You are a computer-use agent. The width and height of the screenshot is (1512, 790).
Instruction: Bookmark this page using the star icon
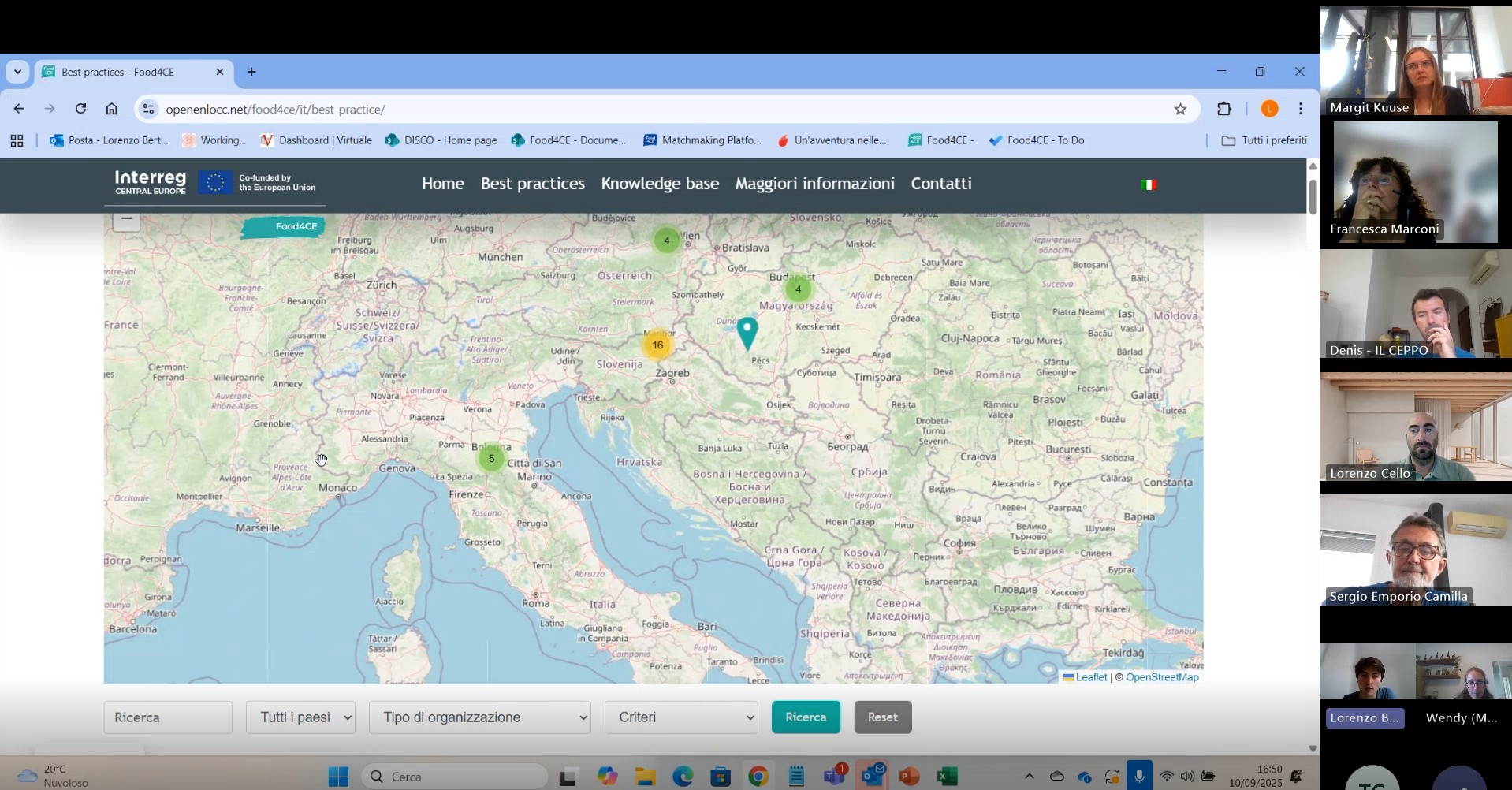[x=1179, y=109]
